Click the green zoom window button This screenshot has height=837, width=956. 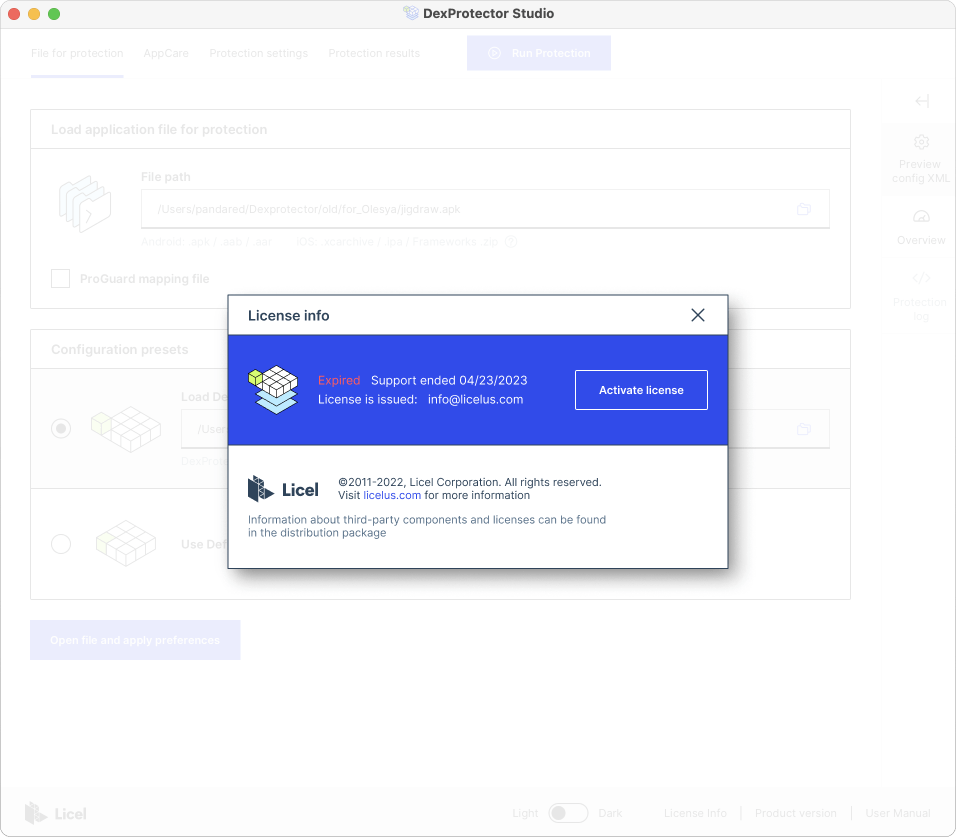point(54,13)
